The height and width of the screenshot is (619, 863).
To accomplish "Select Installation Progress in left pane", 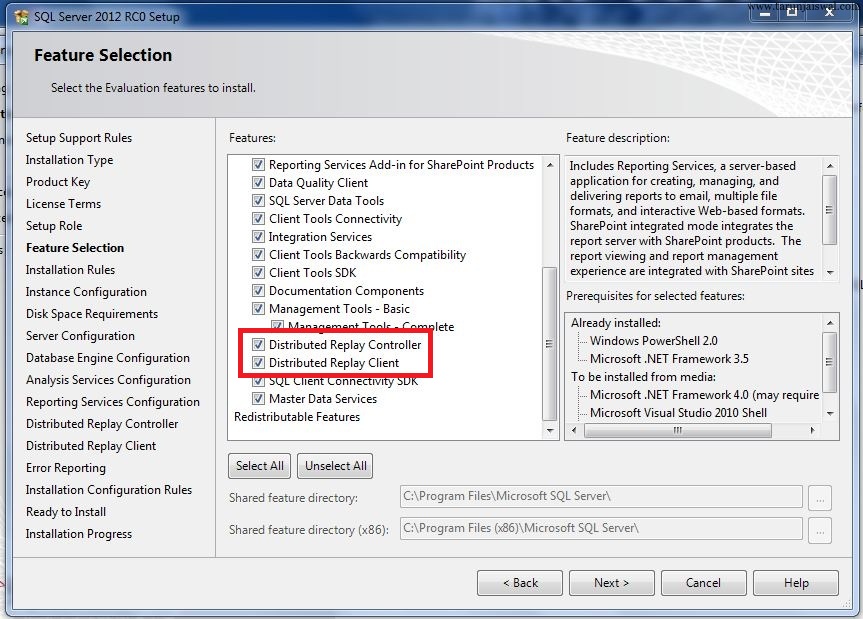I will click(79, 533).
